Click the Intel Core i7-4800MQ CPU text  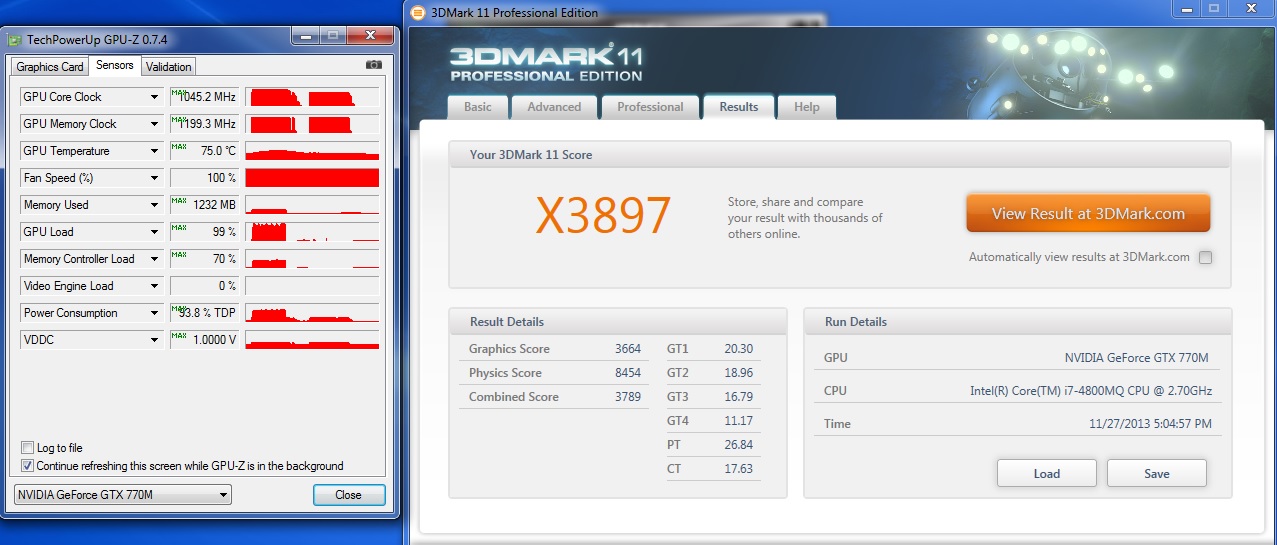pyautogui.click(x=1090, y=391)
